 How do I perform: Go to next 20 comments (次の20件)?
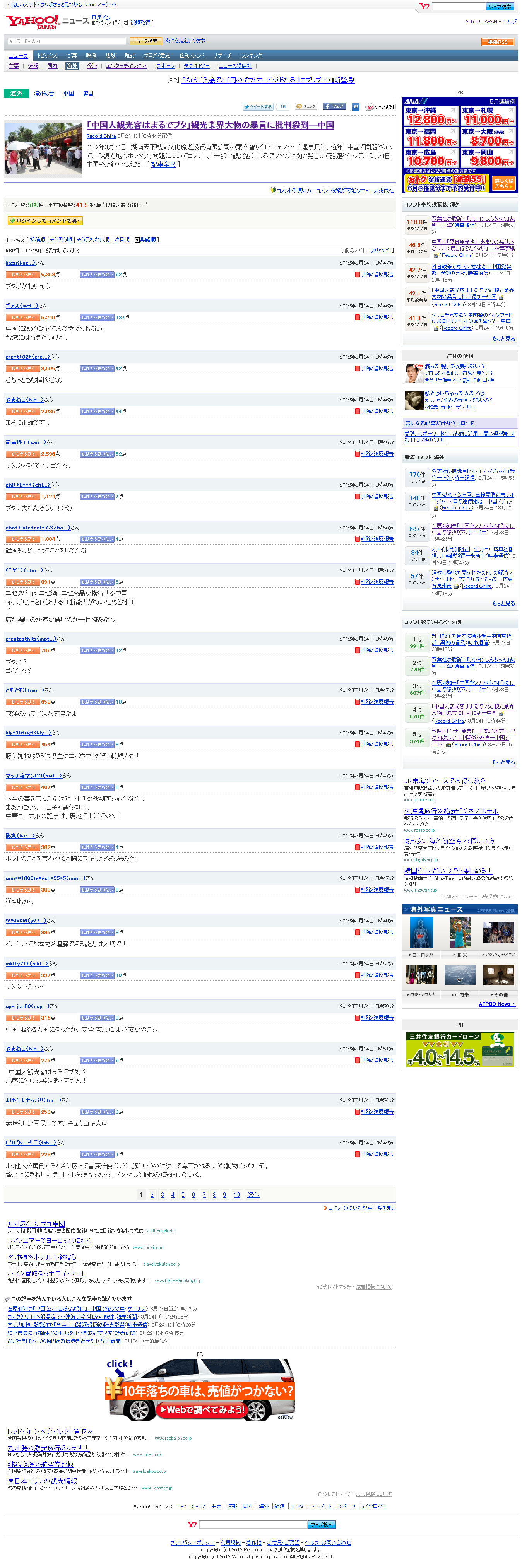point(381,250)
